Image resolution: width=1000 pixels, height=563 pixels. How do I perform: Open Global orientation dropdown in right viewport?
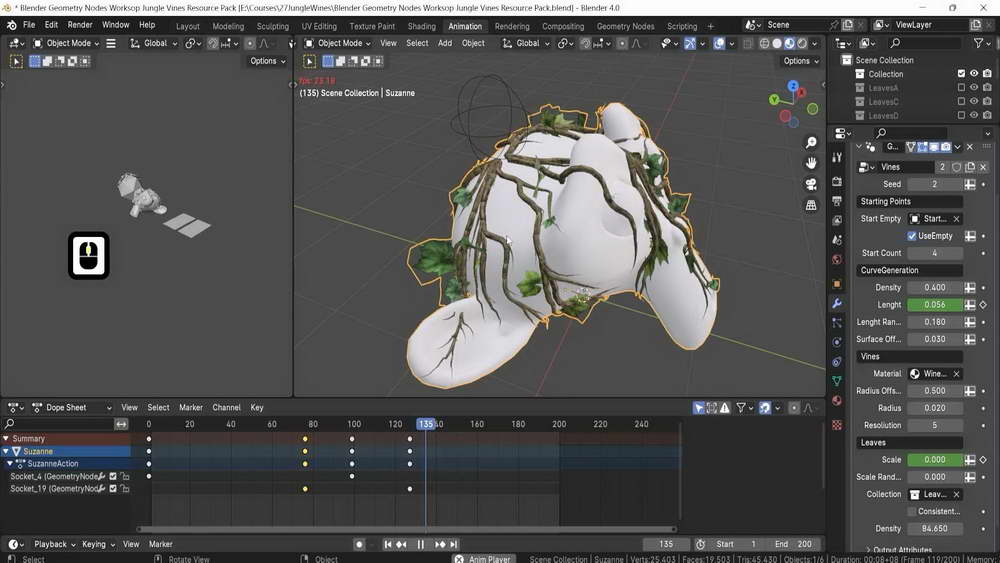tap(526, 43)
